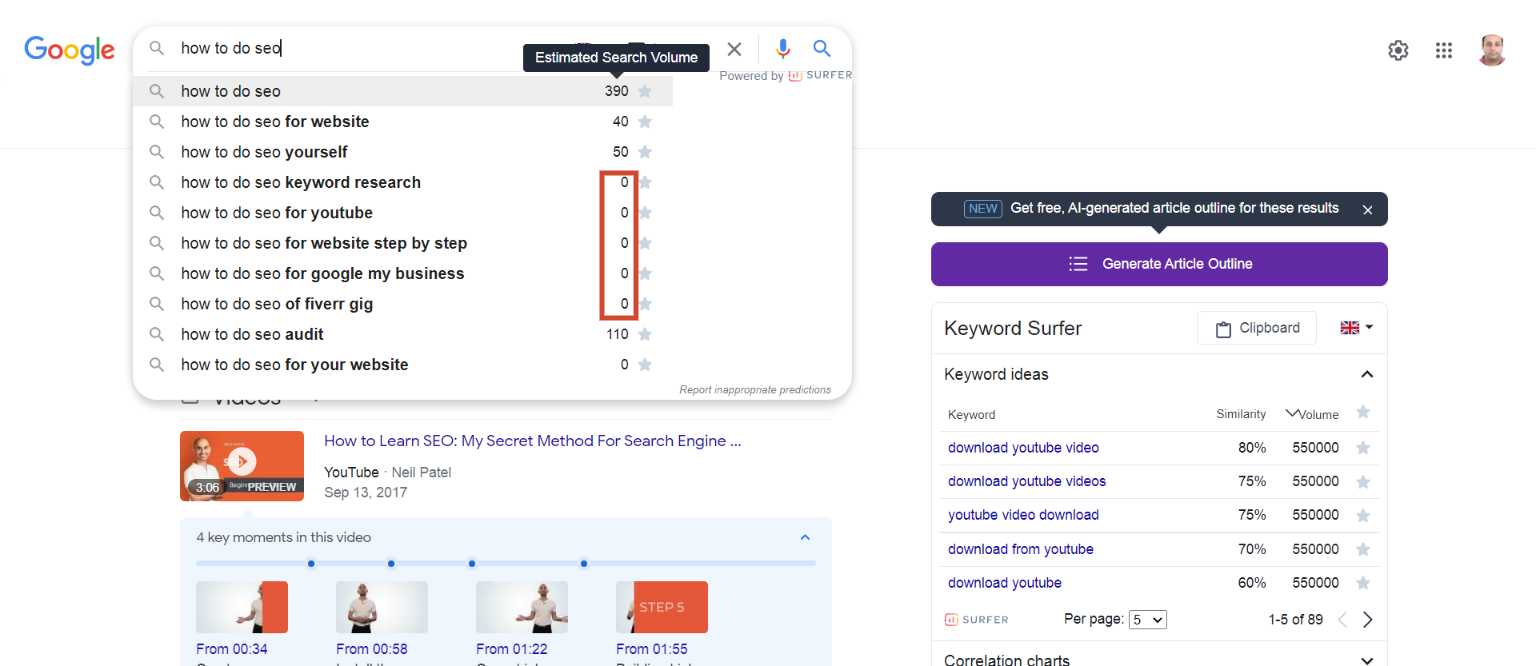
Task: Collapse the '4 key moments in this video' panel
Action: (x=805, y=537)
